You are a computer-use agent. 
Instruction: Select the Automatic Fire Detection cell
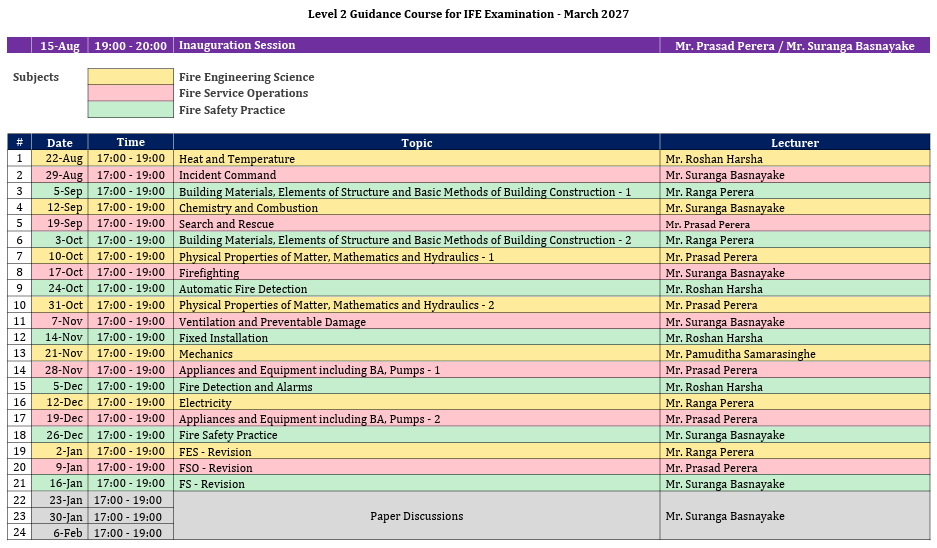point(417,289)
